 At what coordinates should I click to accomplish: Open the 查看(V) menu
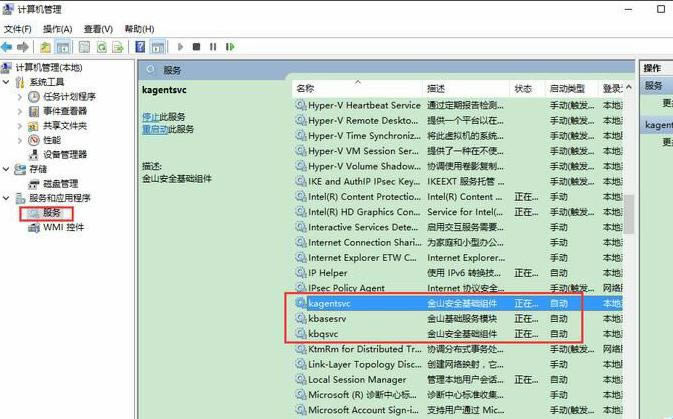pyautogui.click(x=98, y=29)
